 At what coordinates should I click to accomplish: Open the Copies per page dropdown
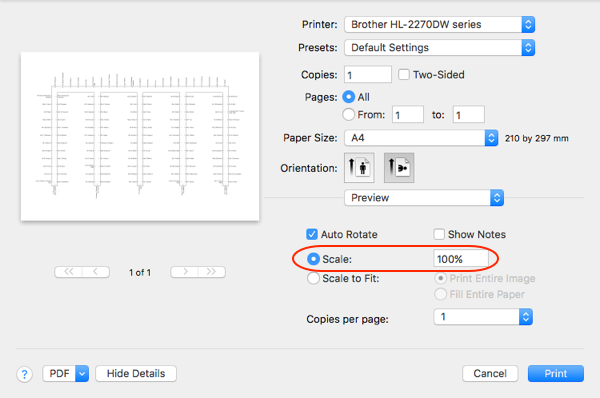pyautogui.click(x=483, y=317)
